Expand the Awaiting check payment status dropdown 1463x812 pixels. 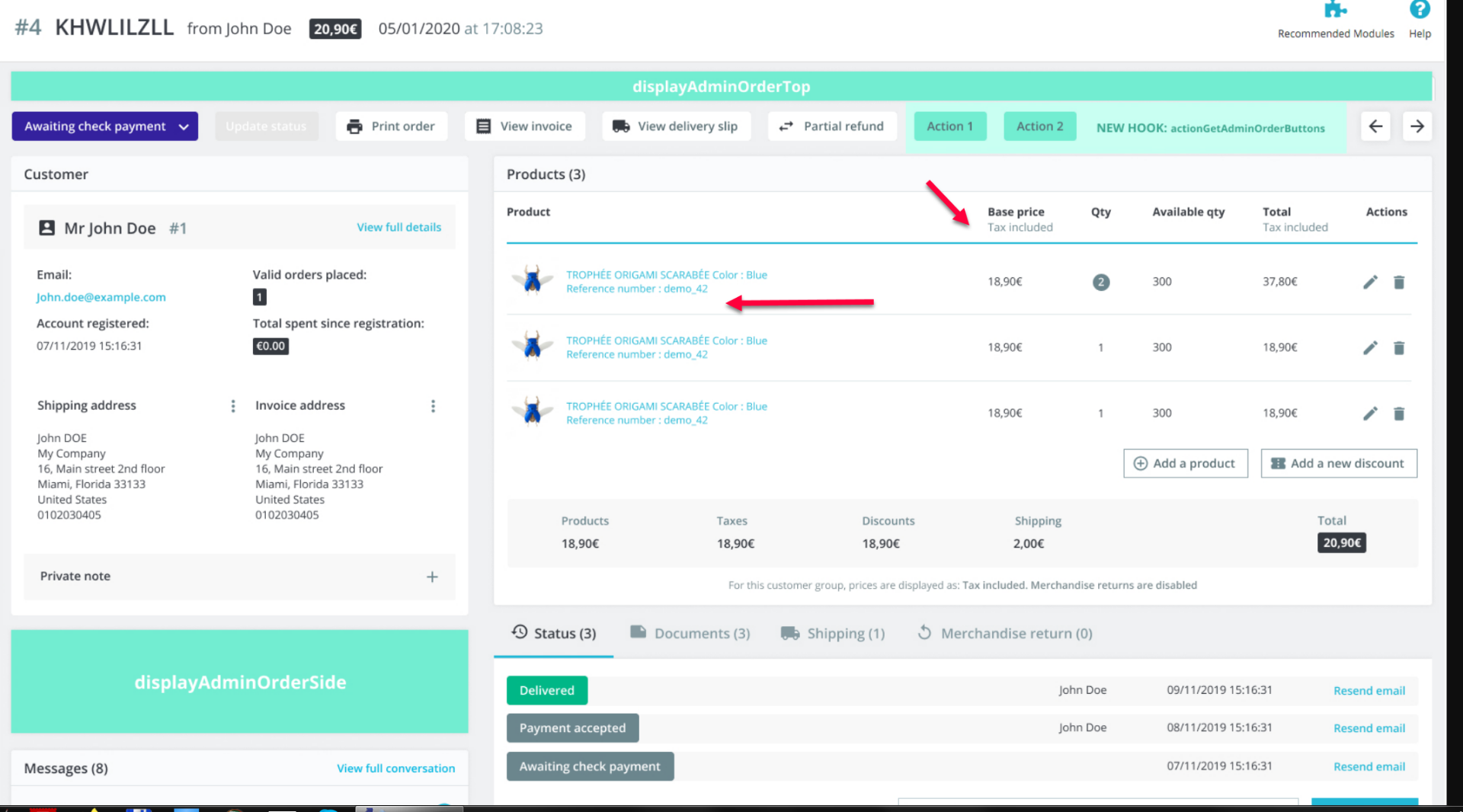[105, 126]
